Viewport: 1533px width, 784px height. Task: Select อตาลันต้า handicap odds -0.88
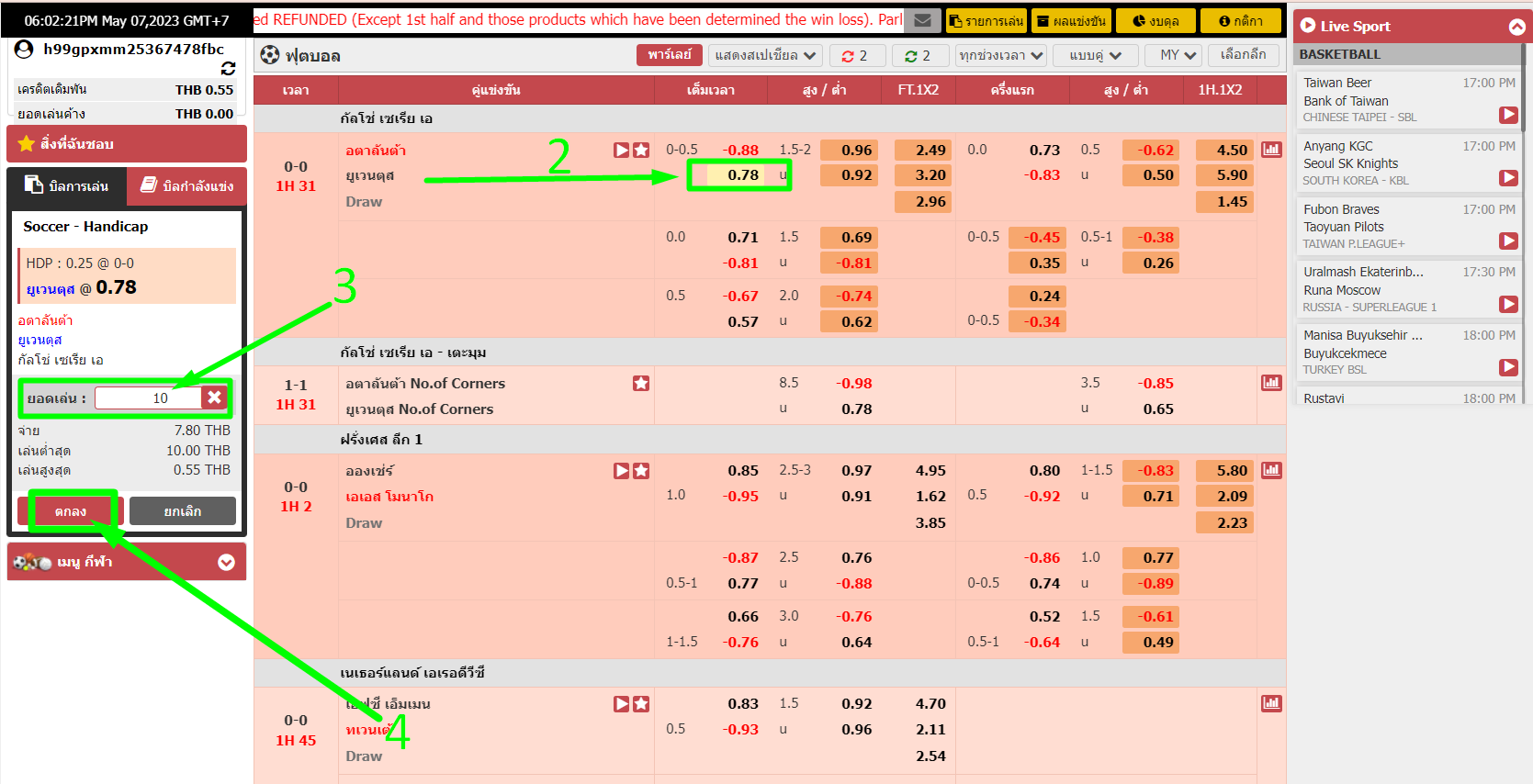click(740, 150)
